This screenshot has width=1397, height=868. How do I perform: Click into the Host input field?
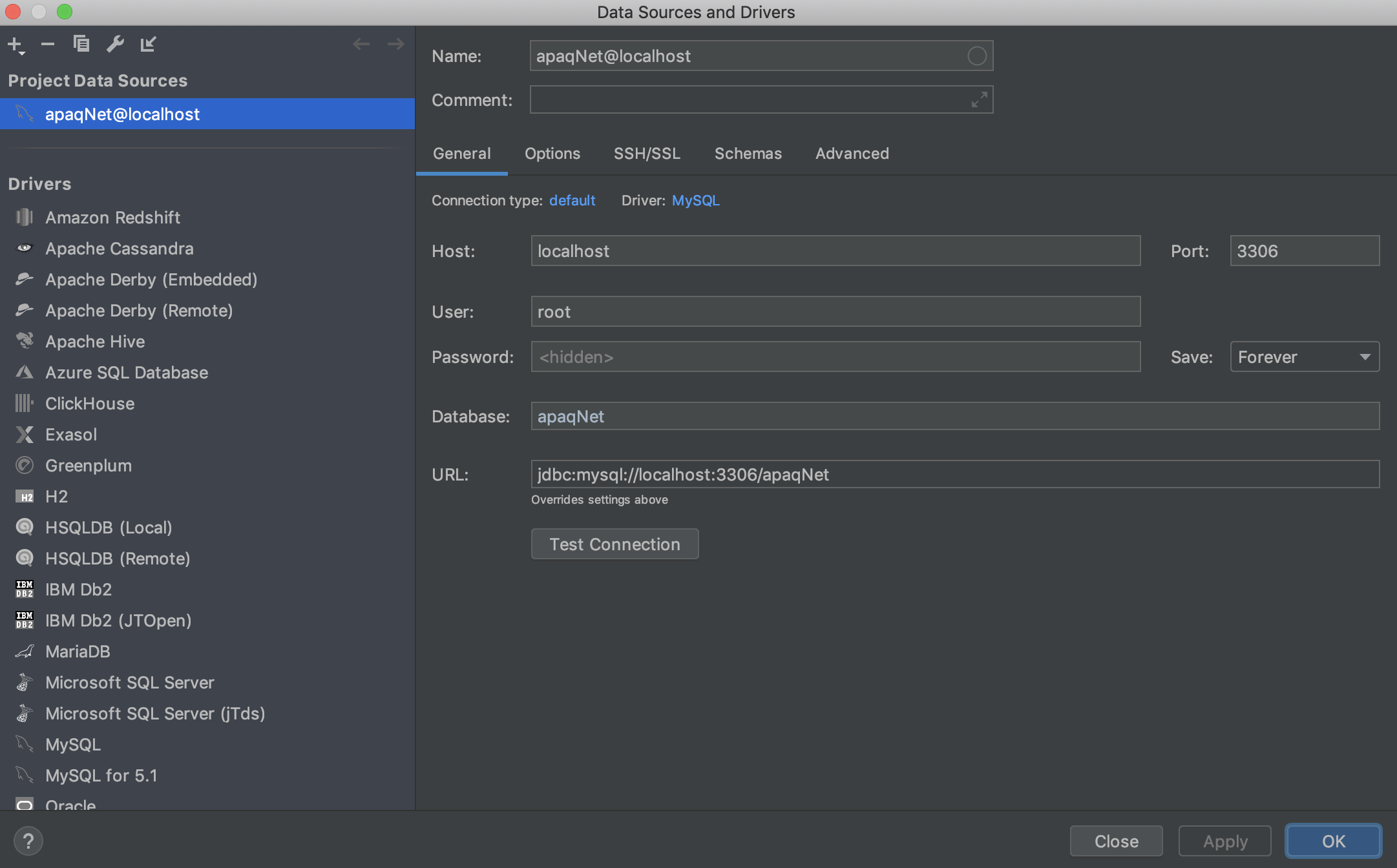(835, 251)
